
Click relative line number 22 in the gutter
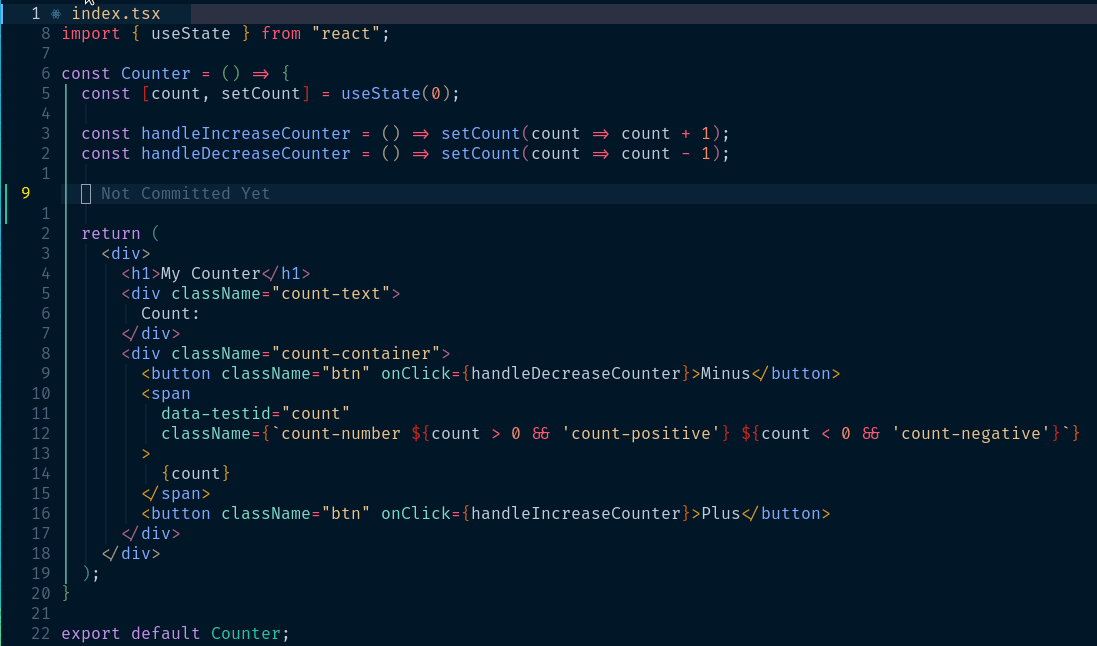(x=41, y=633)
